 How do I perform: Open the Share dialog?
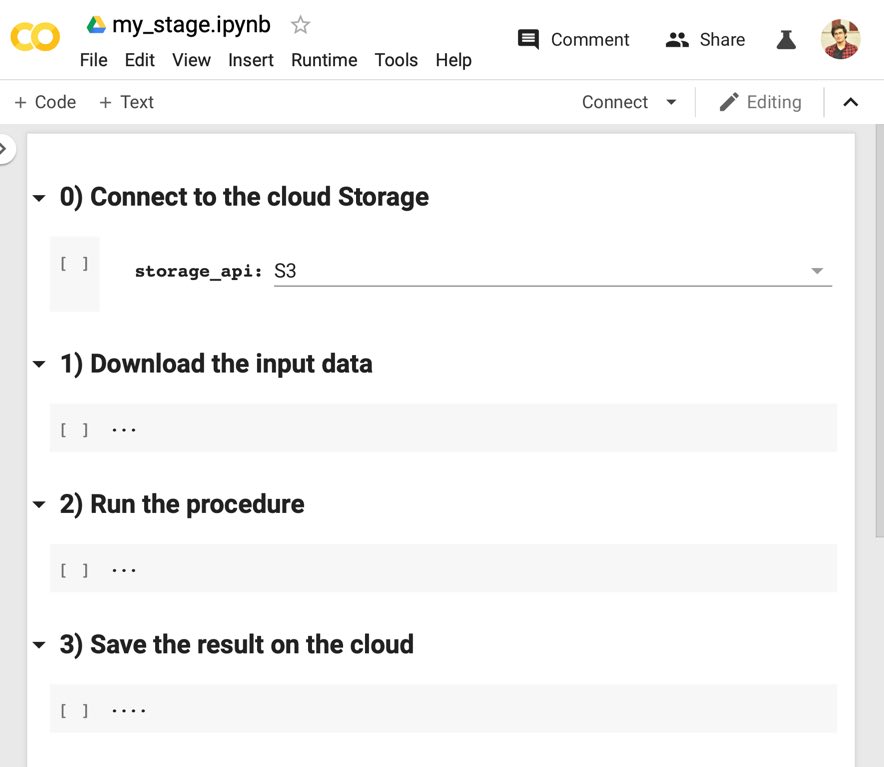705,40
